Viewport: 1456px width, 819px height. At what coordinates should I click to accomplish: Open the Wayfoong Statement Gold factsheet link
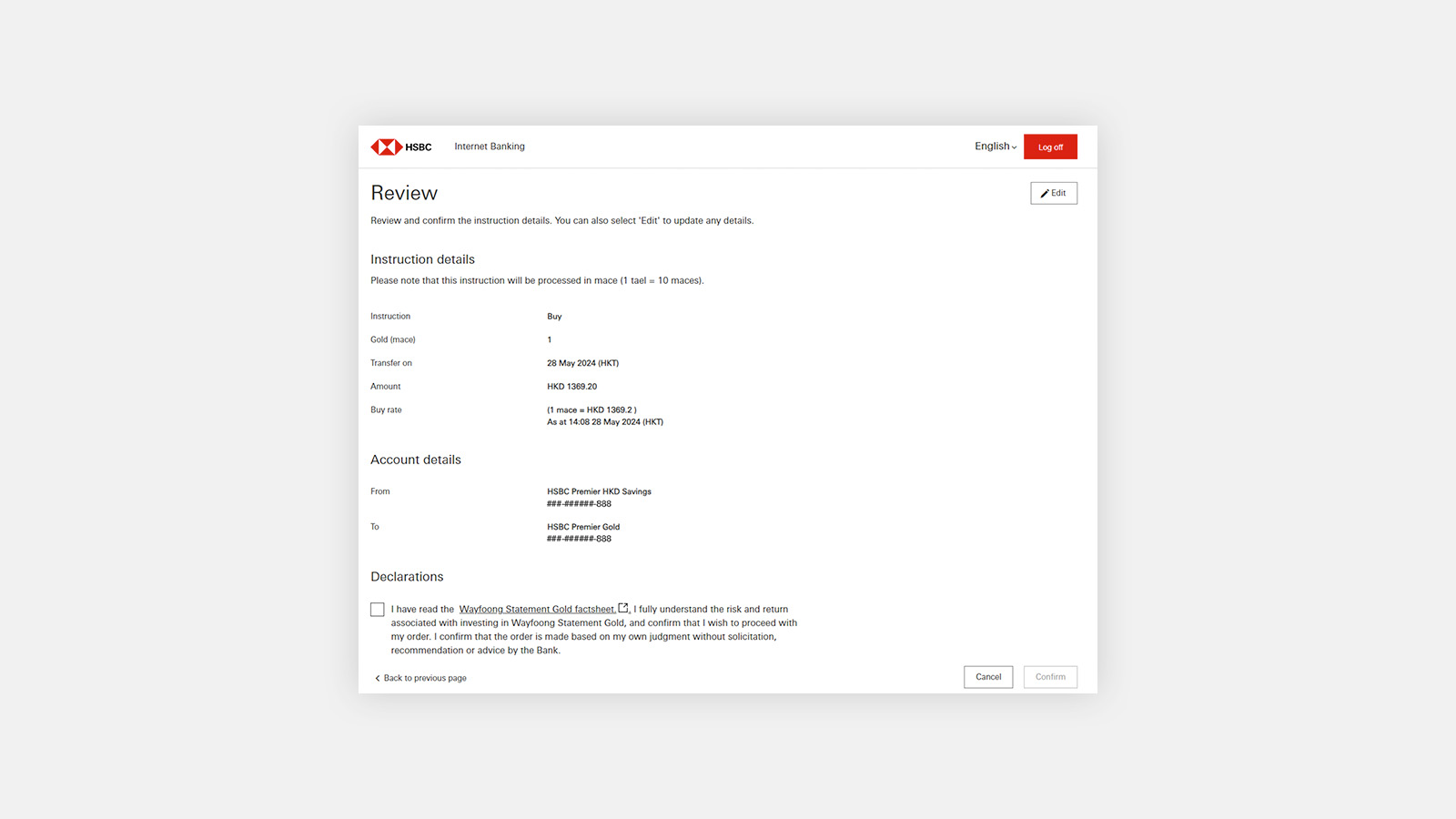click(537, 610)
